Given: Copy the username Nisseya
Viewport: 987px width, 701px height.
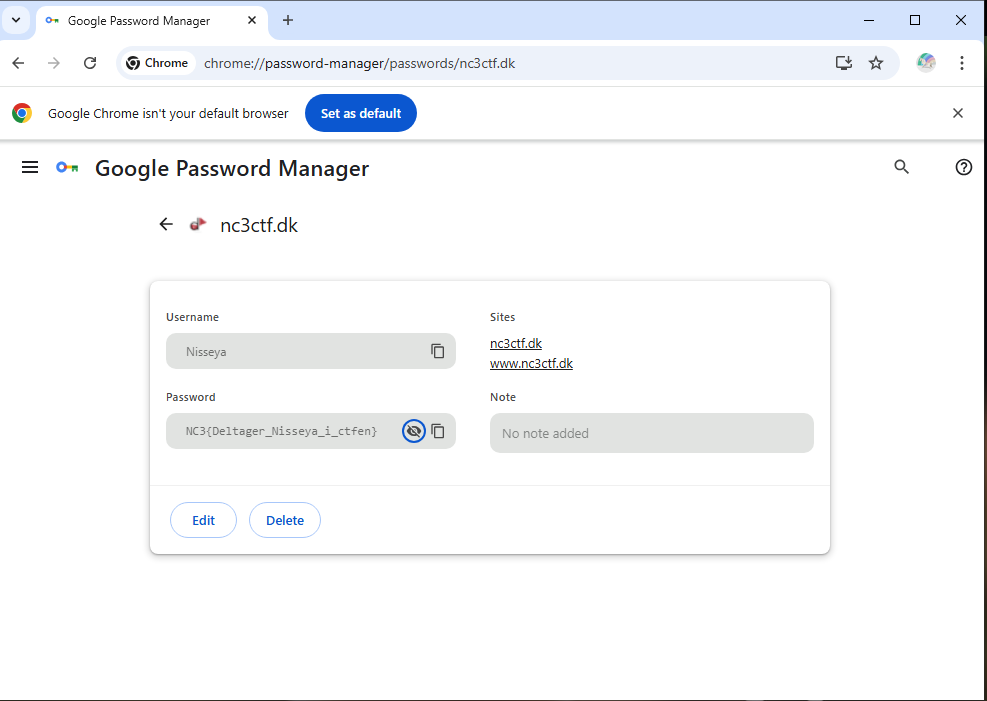Looking at the screenshot, I should (437, 351).
